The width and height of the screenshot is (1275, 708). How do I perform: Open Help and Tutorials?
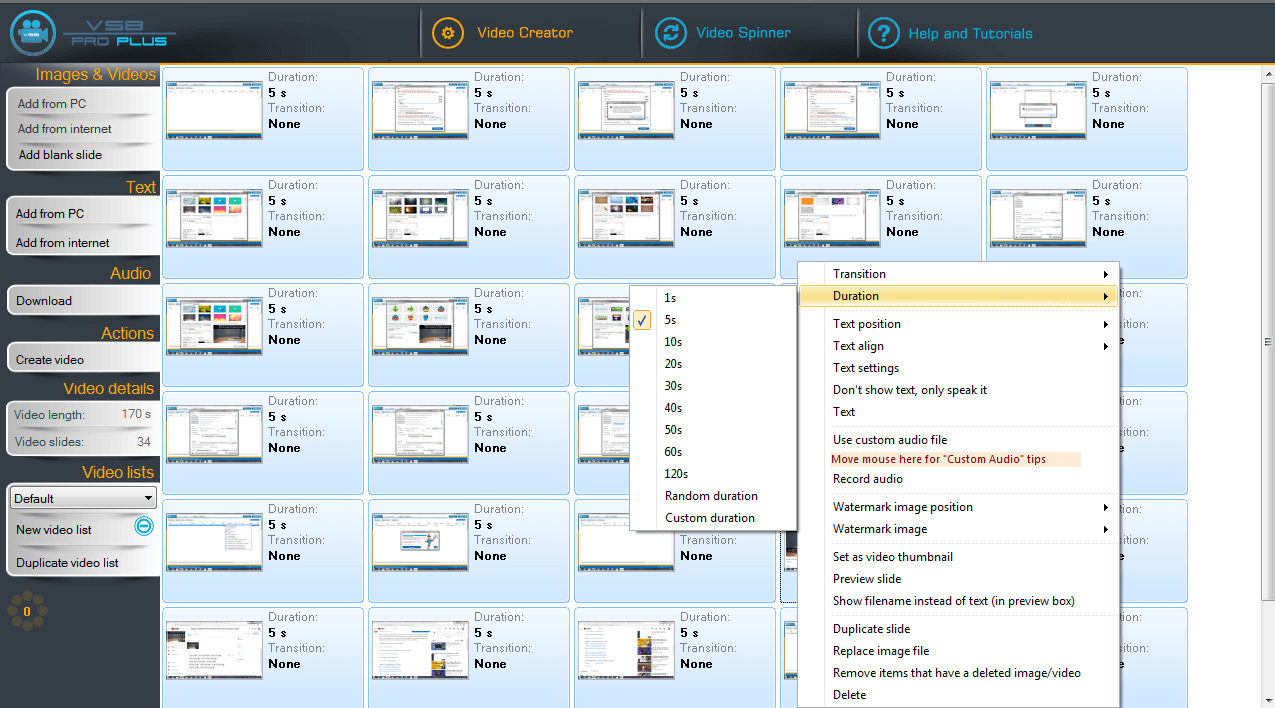[970, 34]
